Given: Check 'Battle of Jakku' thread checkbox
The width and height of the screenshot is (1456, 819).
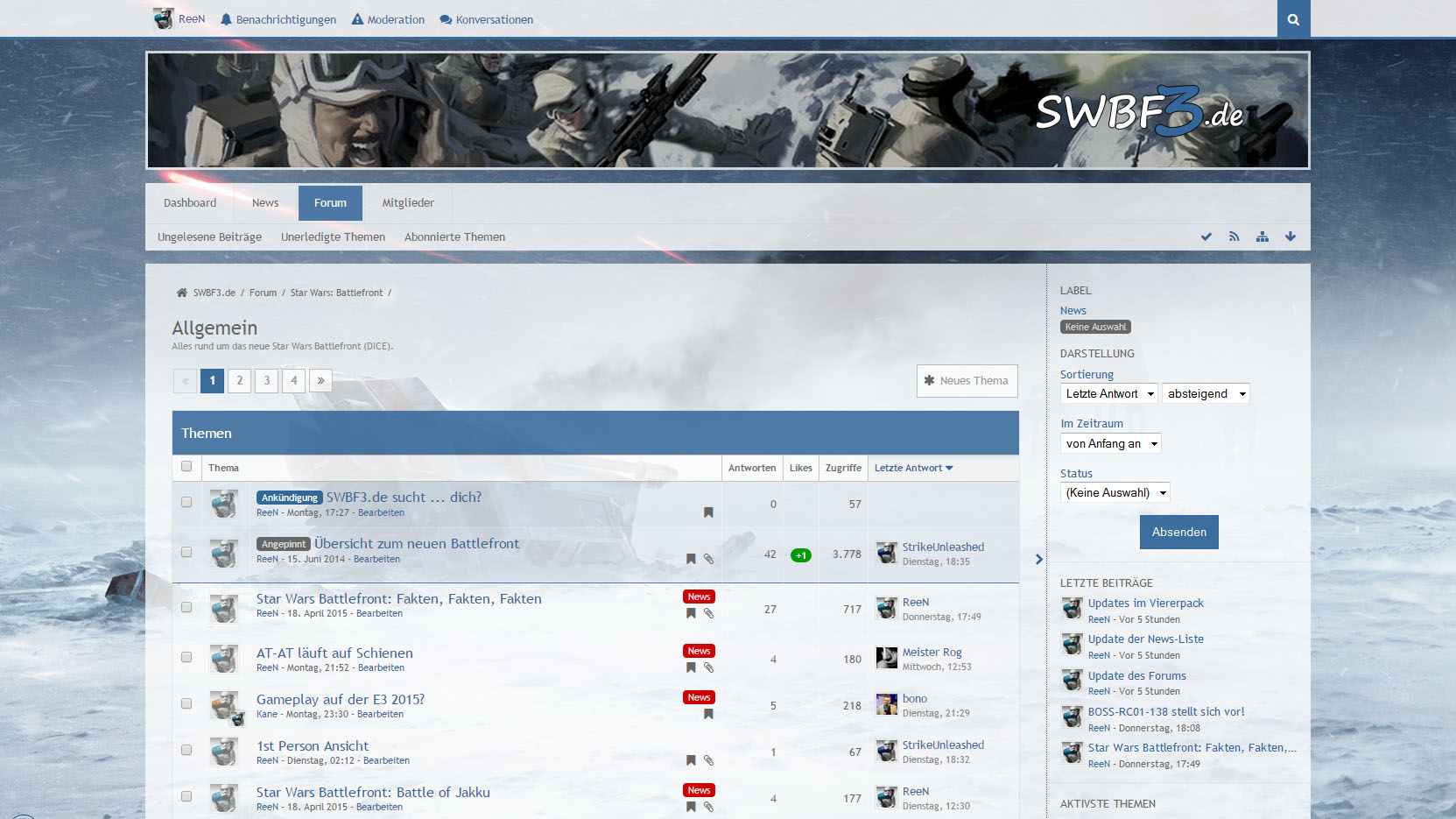Looking at the screenshot, I should [186, 796].
